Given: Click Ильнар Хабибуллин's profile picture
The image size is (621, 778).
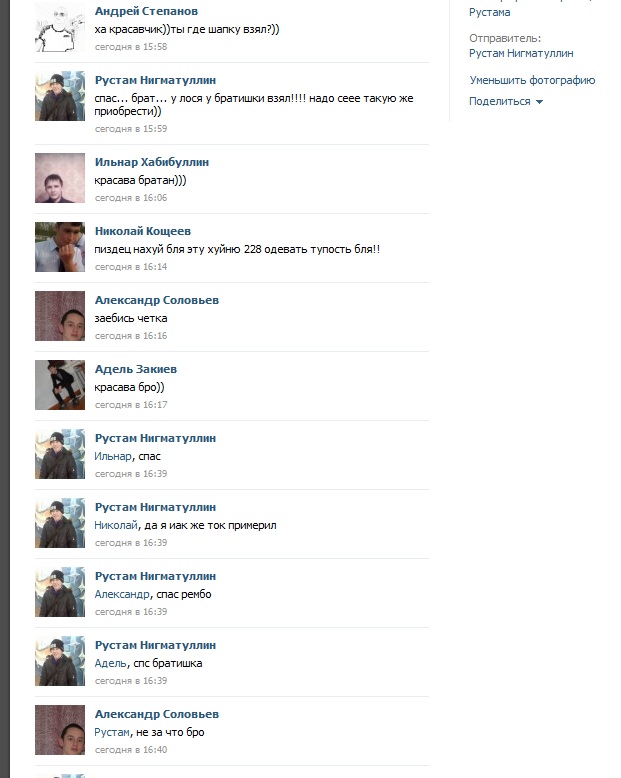Looking at the screenshot, I should click(x=60, y=178).
